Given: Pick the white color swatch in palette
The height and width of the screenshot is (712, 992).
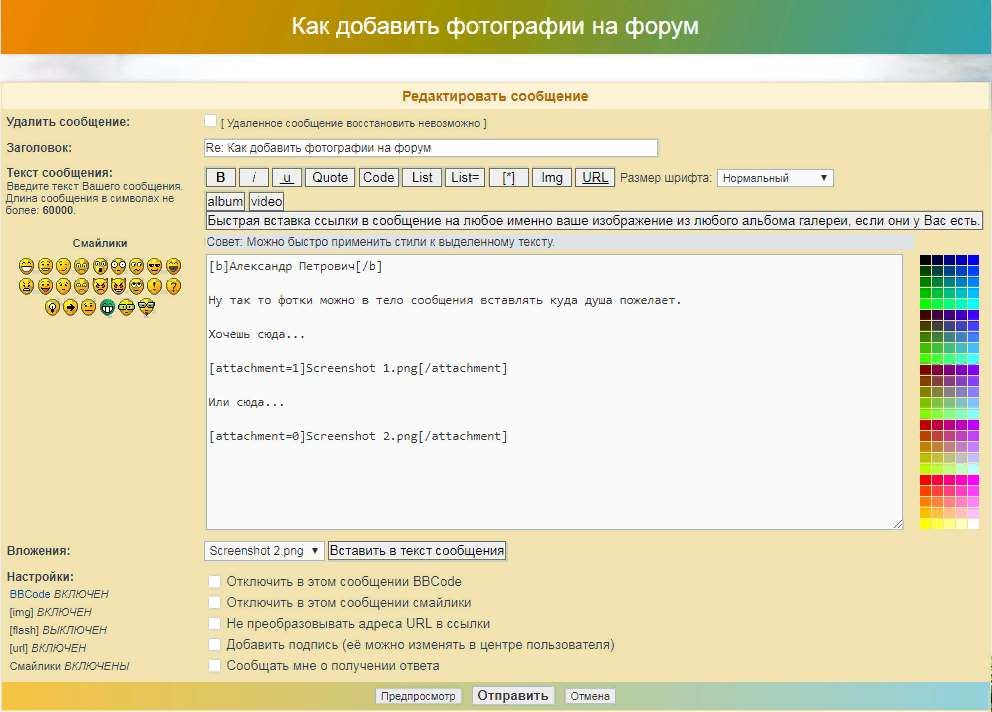Looking at the screenshot, I should pyautogui.click(x=973, y=524).
